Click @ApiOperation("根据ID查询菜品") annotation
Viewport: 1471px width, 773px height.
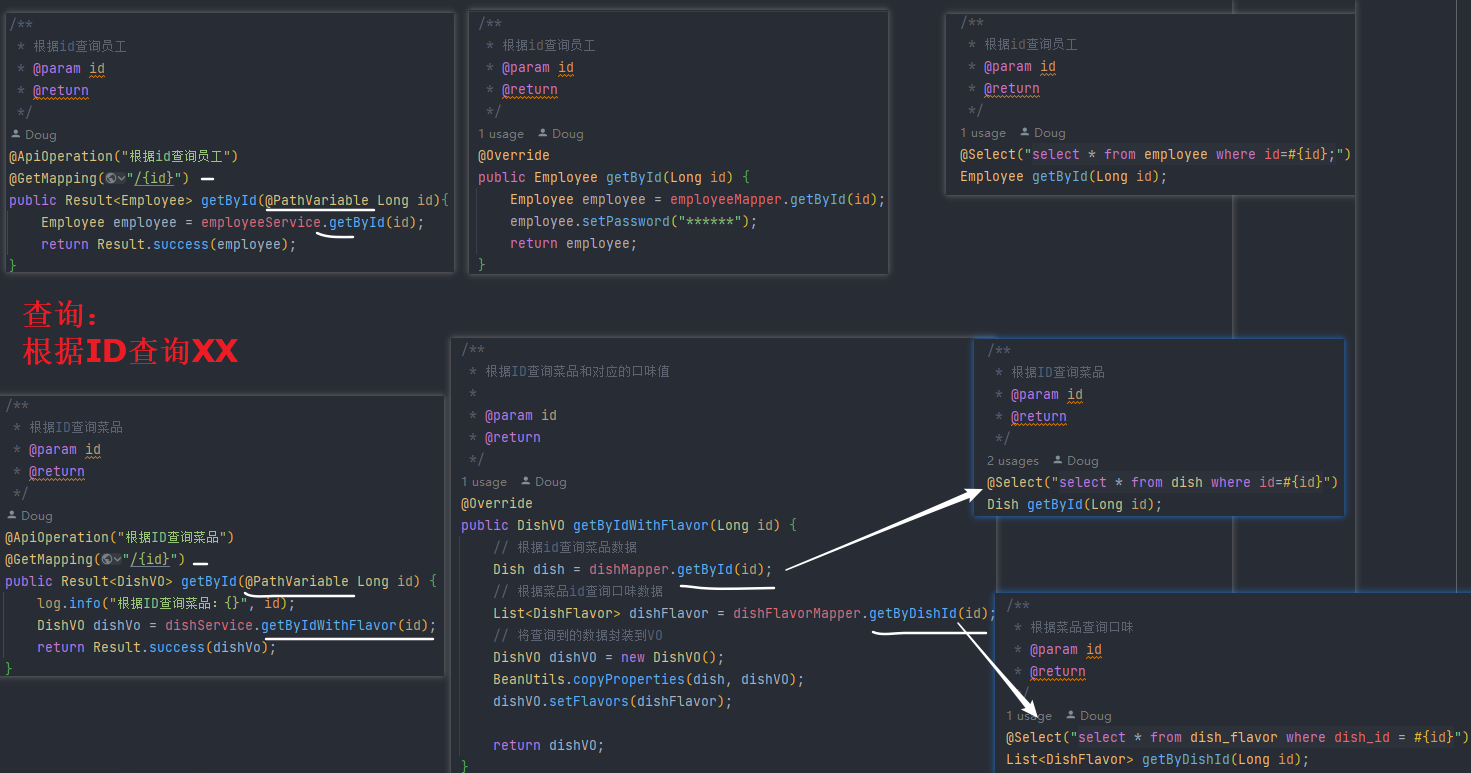click(119, 537)
